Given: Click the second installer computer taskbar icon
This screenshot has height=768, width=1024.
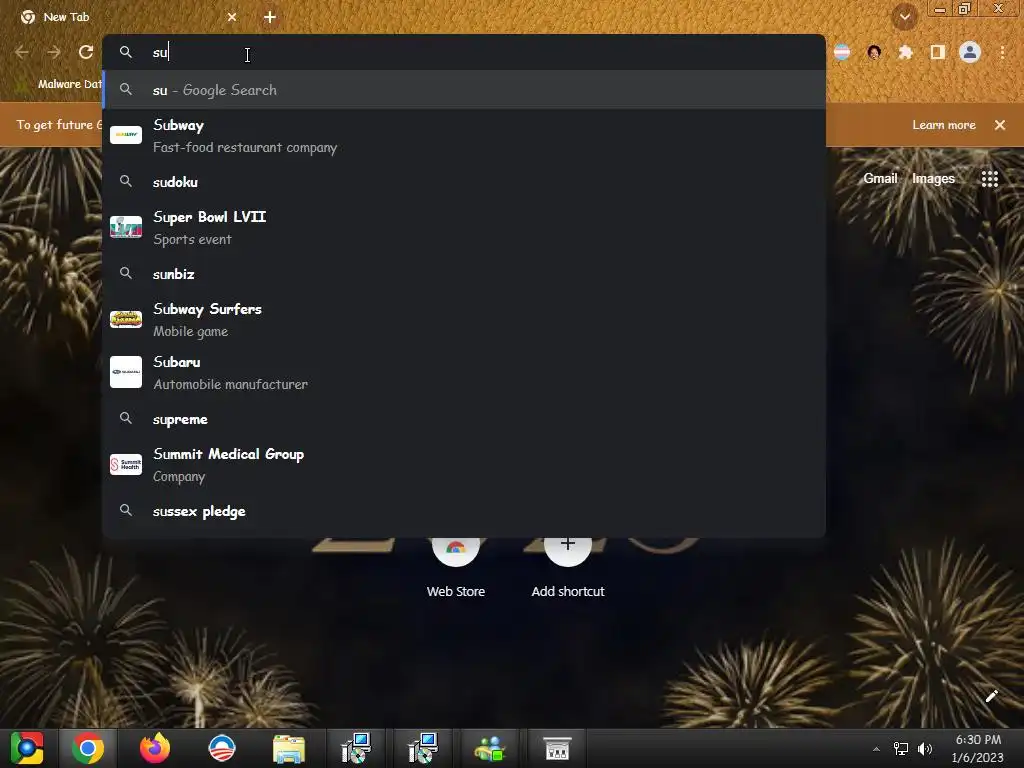Looking at the screenshot, I should pyautogui.click(x=423, y=748).
